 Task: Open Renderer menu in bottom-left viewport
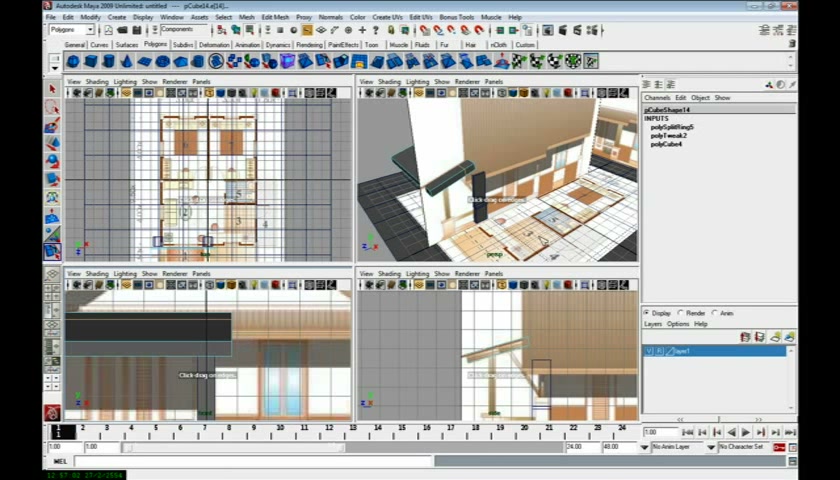pyautogui.click(x=175, y=274)
